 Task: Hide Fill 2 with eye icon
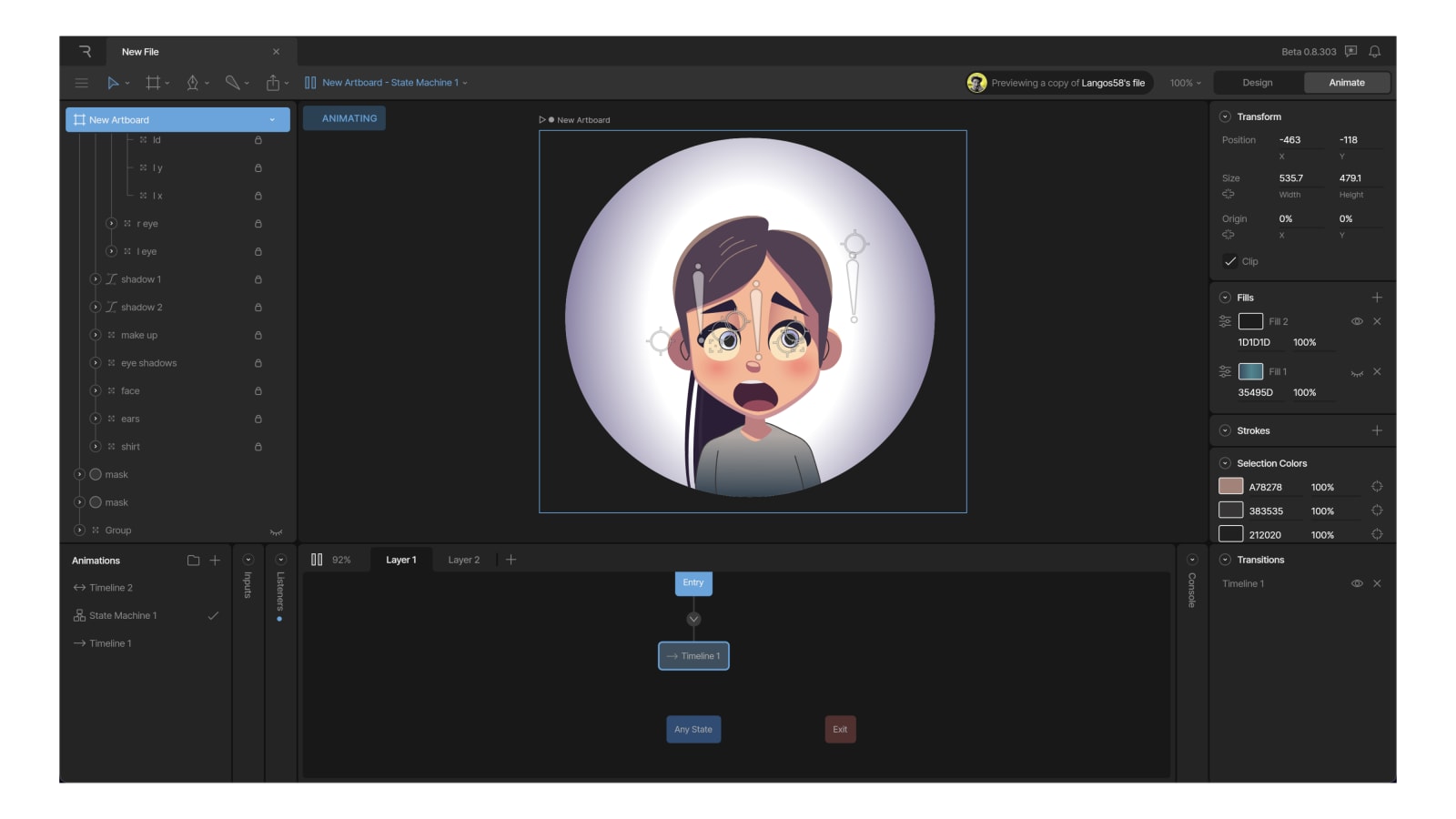tap(1357, 321)
